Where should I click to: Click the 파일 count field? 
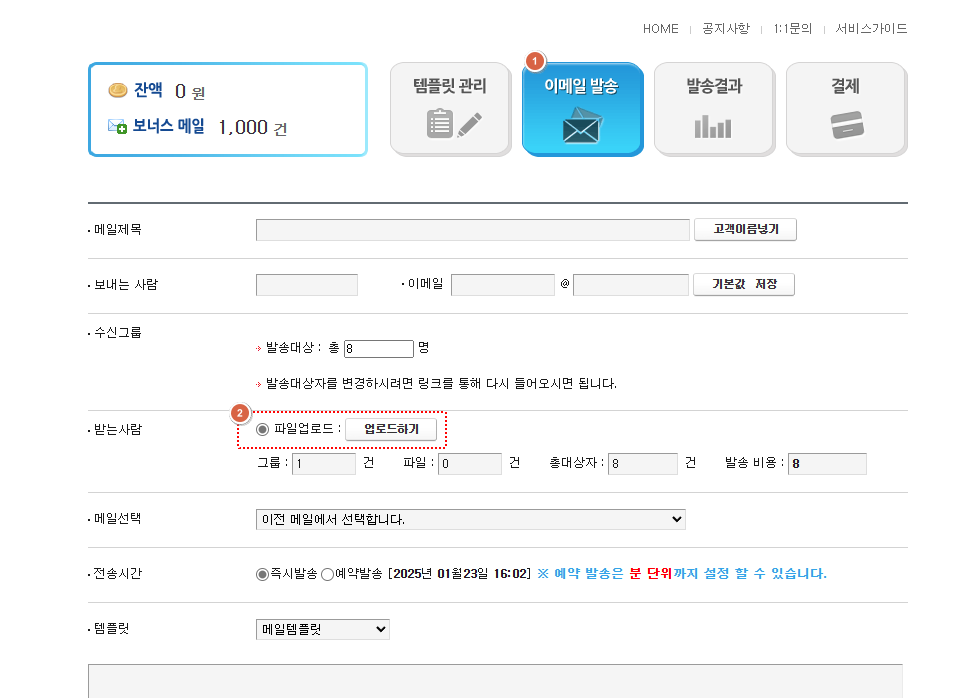tap(470, 464)
